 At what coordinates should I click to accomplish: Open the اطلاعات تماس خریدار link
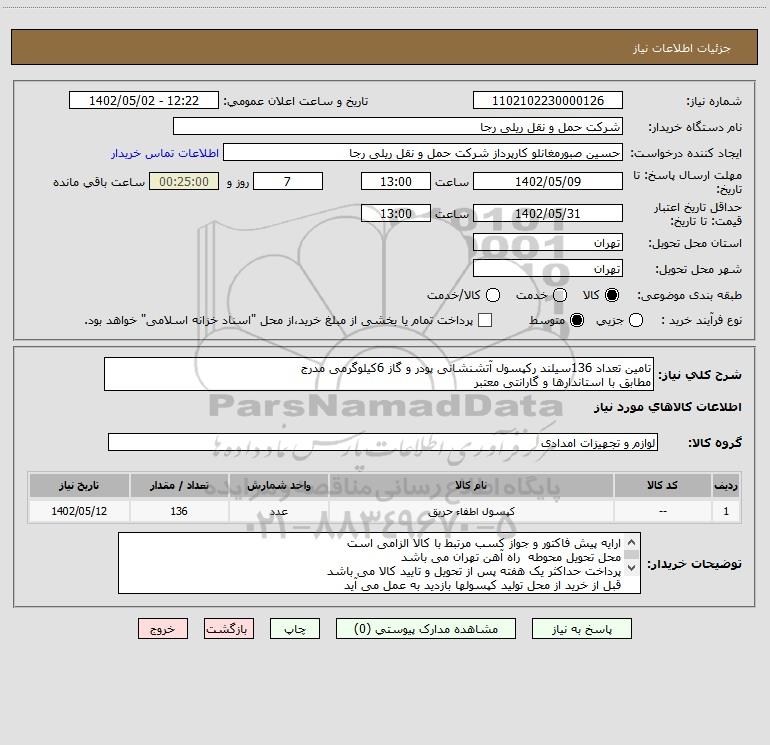coord(165,153)
